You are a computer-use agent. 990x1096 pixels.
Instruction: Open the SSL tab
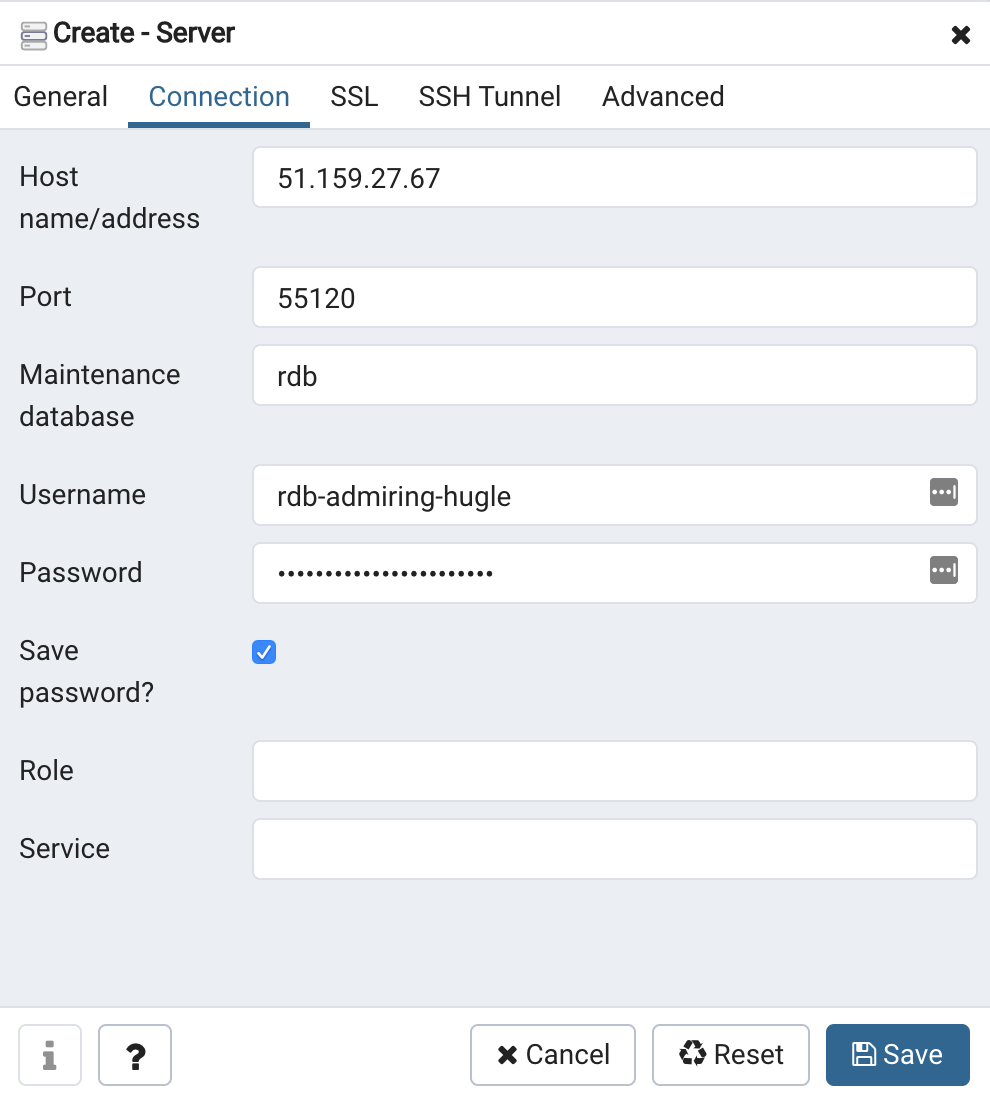[x=354, y=97]
